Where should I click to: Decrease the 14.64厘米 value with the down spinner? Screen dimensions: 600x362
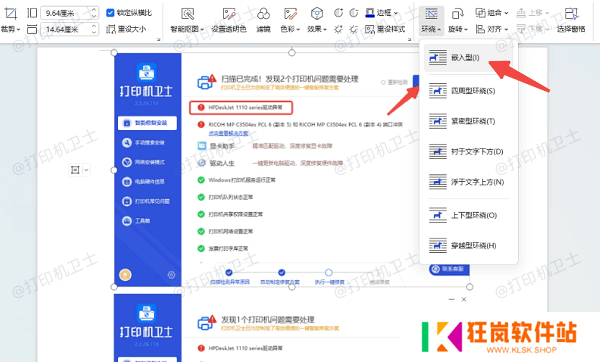click(x=95, y=32)
